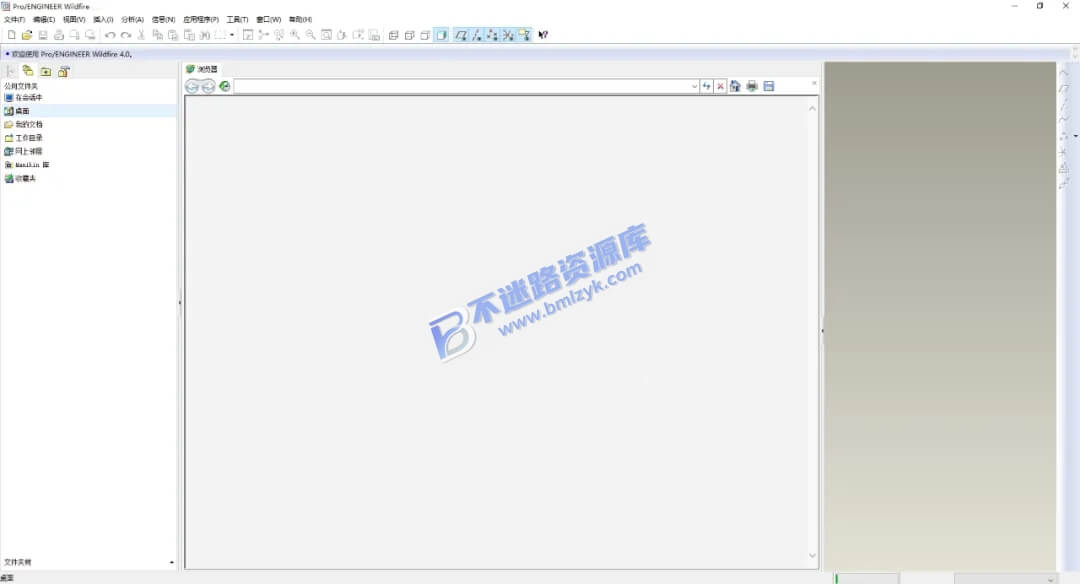
Task: Switch to Wireframe display mode
Action: (393, 34)
